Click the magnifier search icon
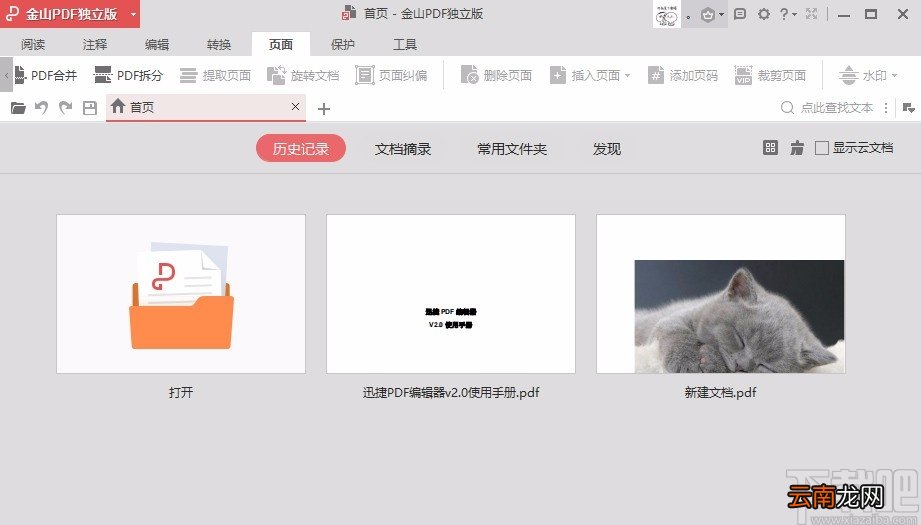The image size is (921, 525). [787, 107]
